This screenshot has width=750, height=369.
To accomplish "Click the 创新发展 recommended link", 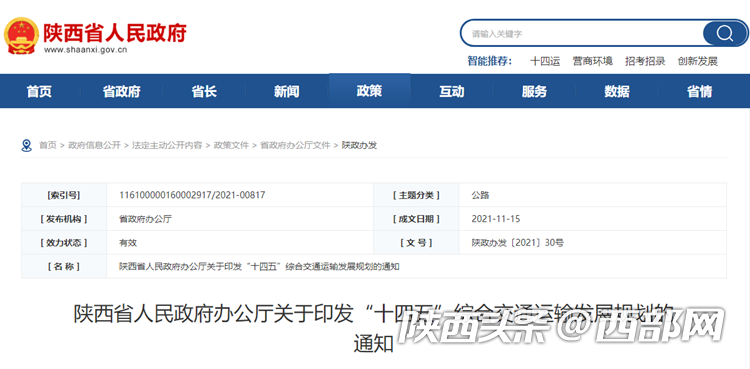I will (x=697, y=61).
